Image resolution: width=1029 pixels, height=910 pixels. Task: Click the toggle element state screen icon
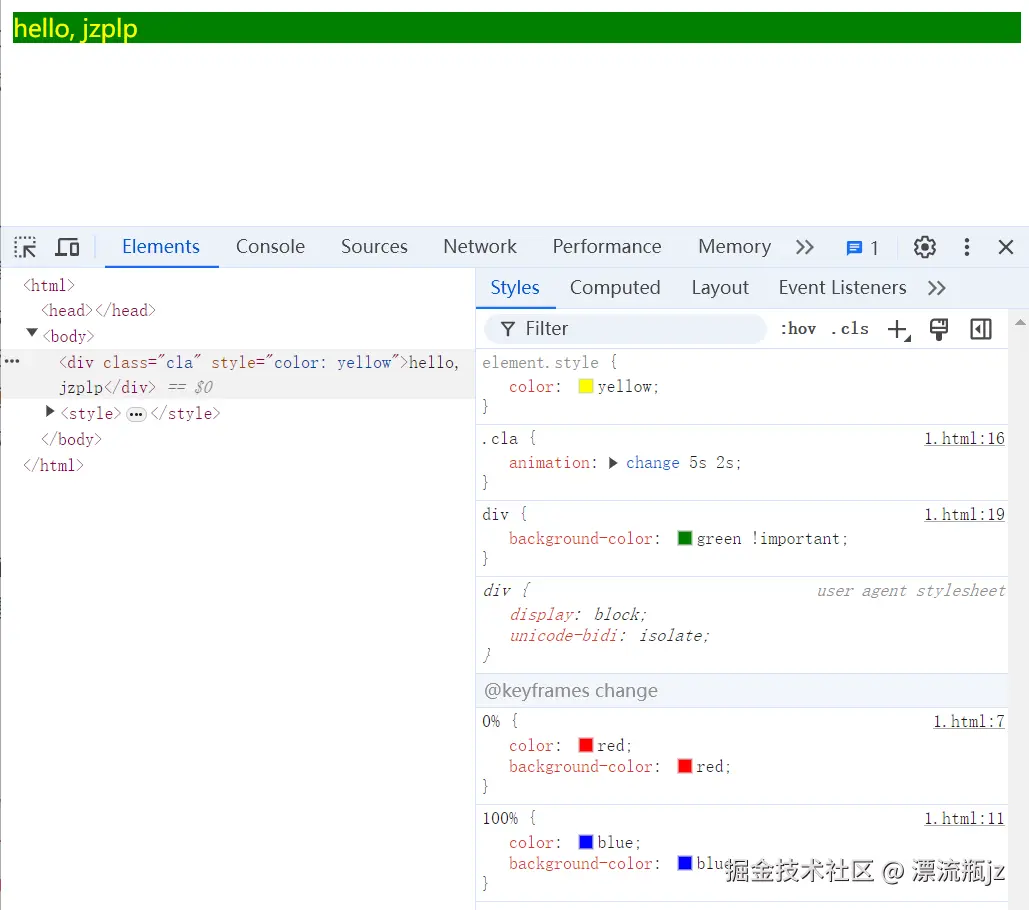938,328
